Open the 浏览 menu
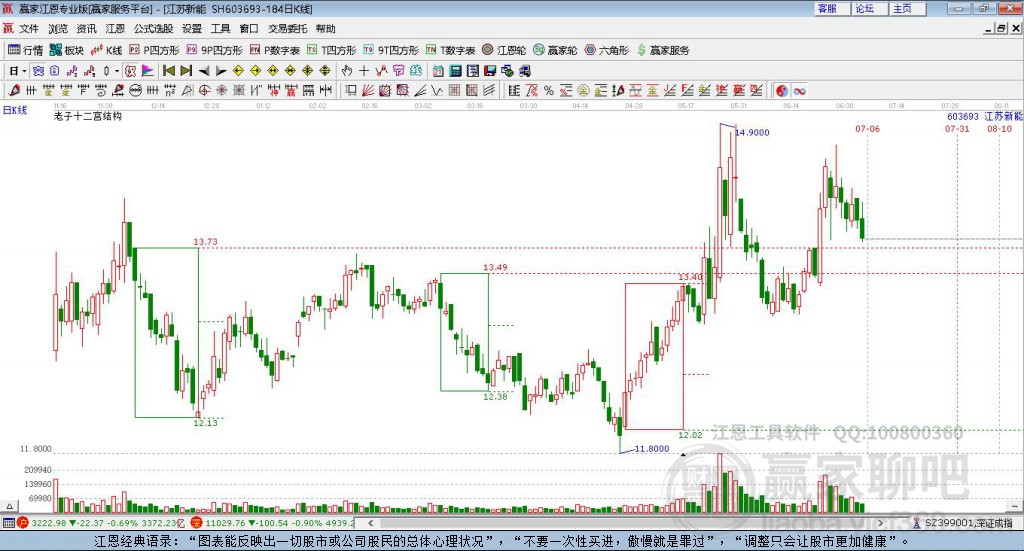 coord(57,29)
